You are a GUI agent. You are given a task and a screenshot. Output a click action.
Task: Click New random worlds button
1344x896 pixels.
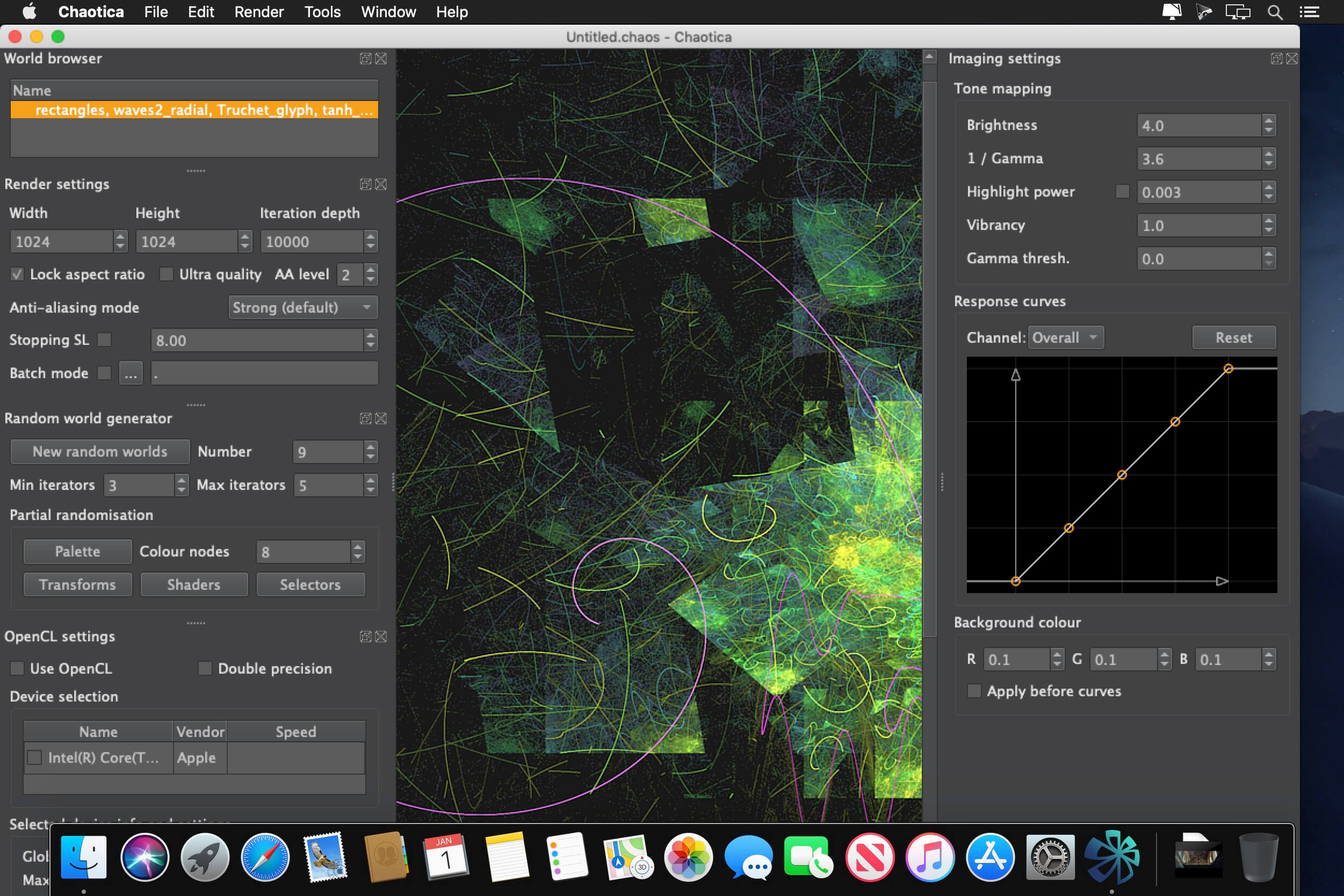tap(100, 451)
